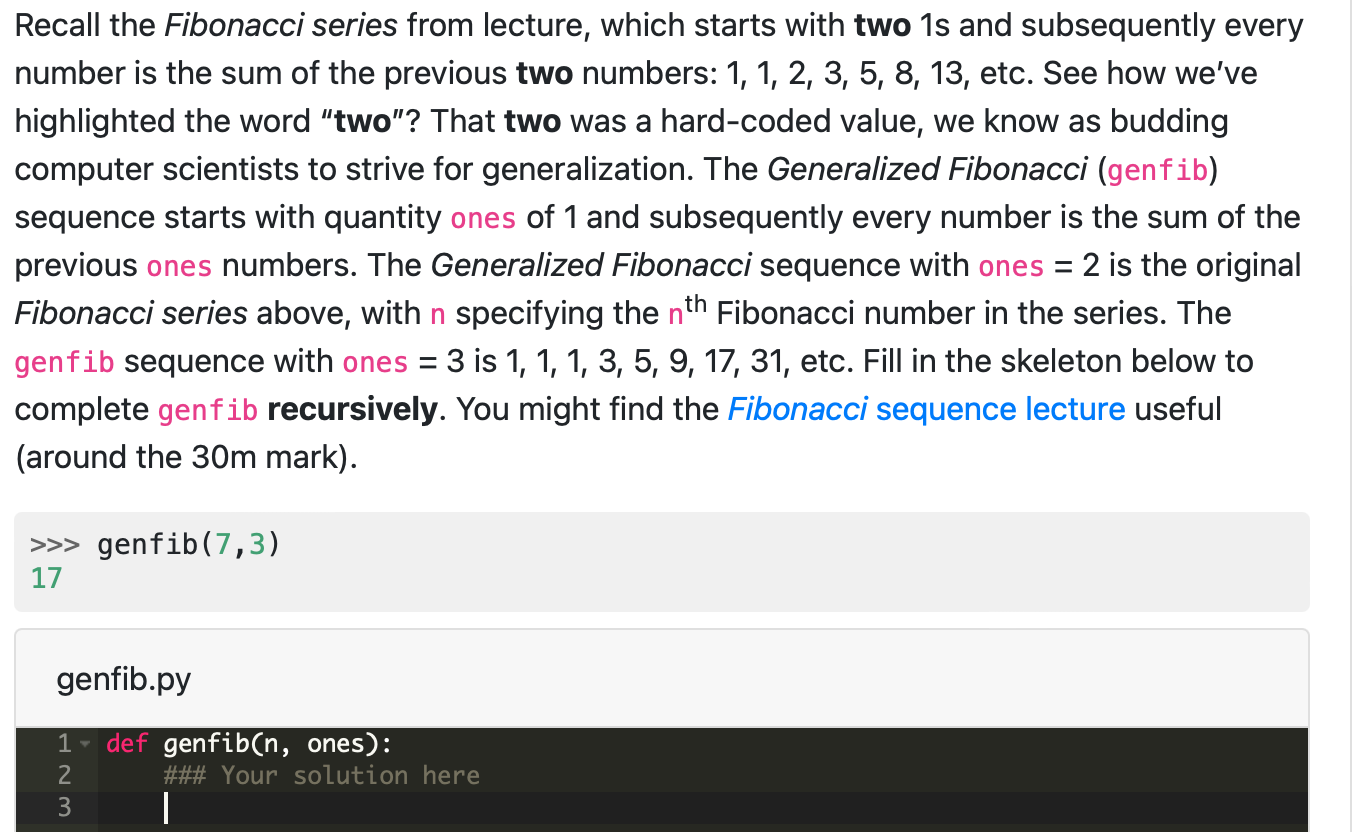The width and height of the screenshot is (1370, 832).
Task: Place cursor on the 'Your solution here' comment
Action: (320, 775)
